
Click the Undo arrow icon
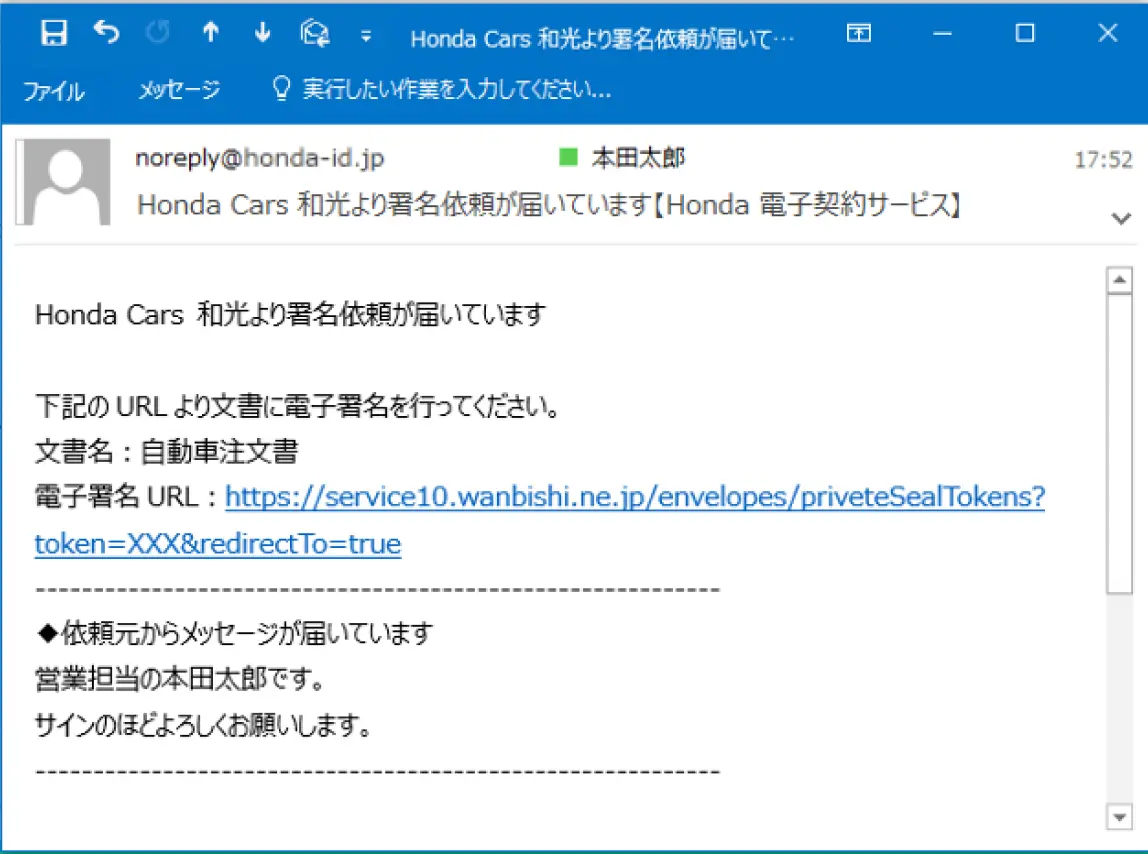106,32
